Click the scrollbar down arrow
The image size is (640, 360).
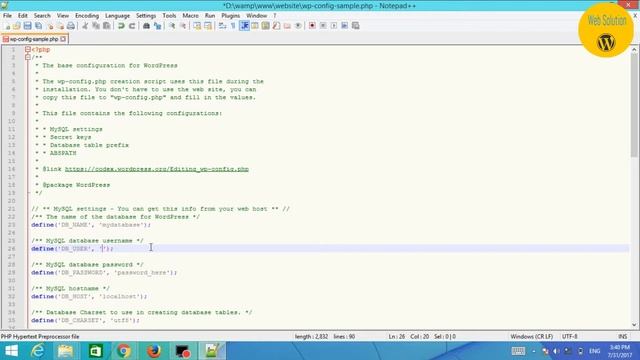634,325
